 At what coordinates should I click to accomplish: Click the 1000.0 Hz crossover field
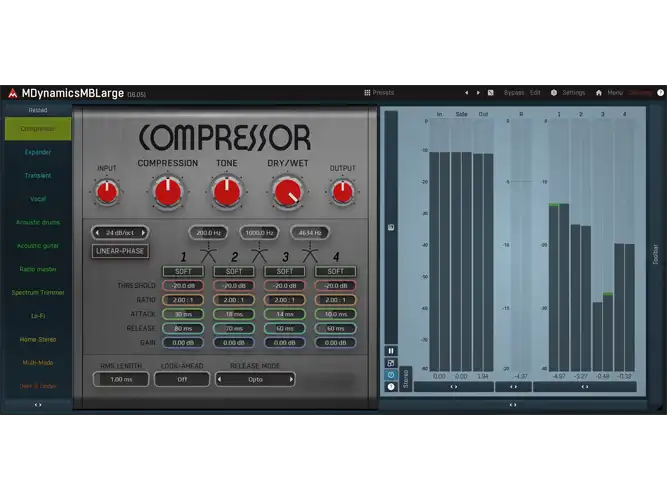pos(259,233)
